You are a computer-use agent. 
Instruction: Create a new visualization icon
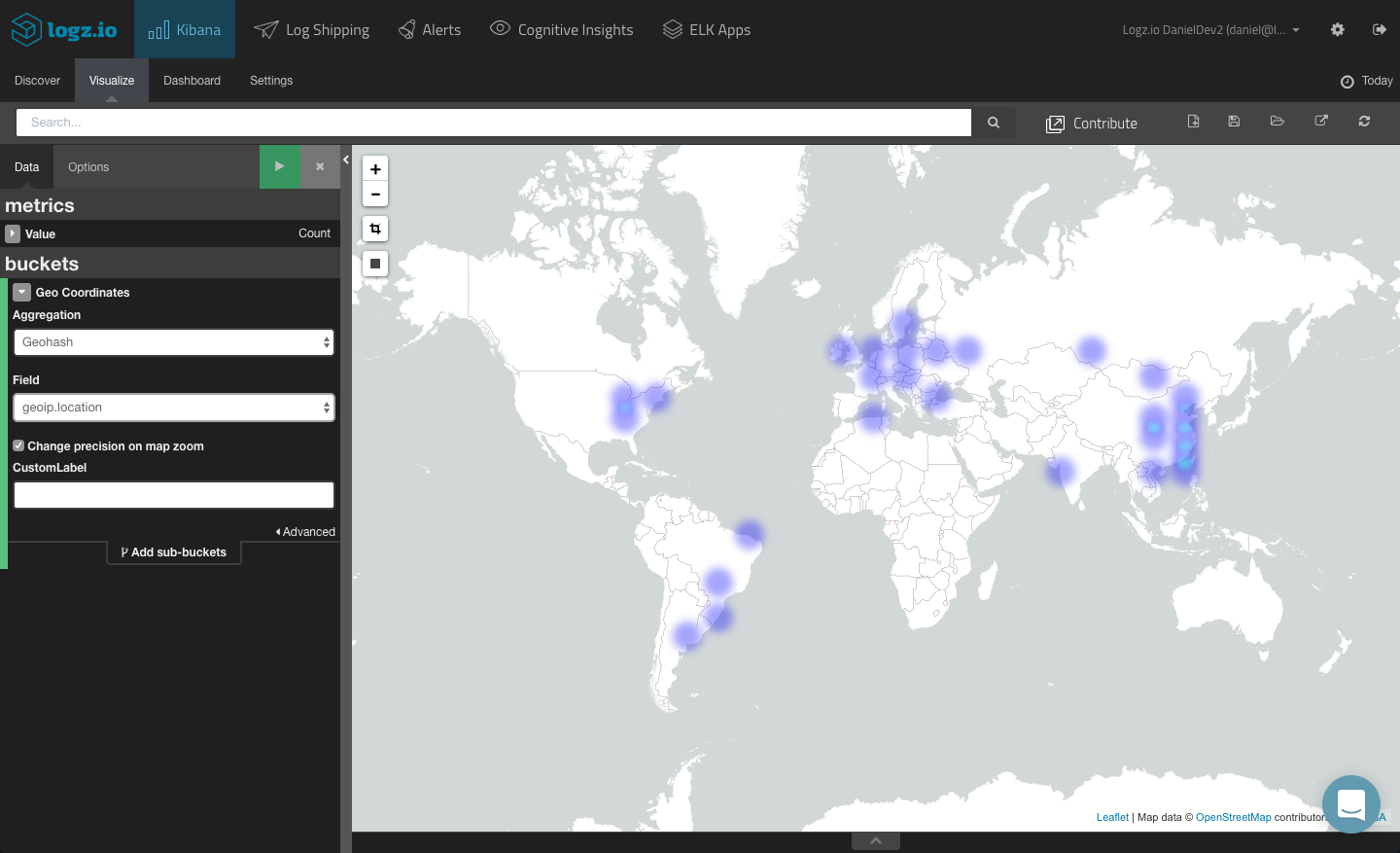click(x=1193, y=122)
